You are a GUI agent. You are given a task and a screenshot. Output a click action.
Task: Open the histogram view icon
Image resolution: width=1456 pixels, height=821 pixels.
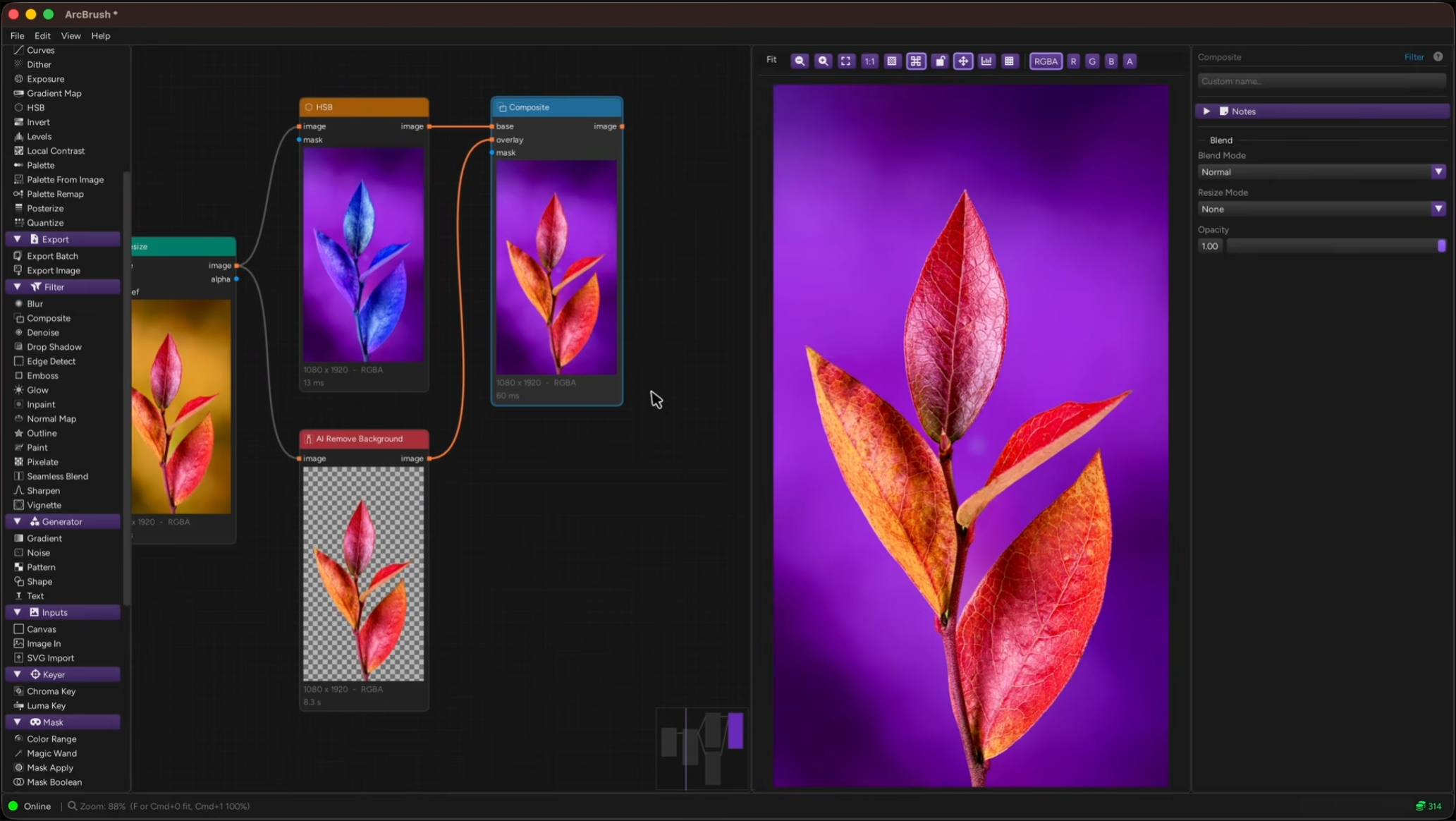[x=986, y=61]
